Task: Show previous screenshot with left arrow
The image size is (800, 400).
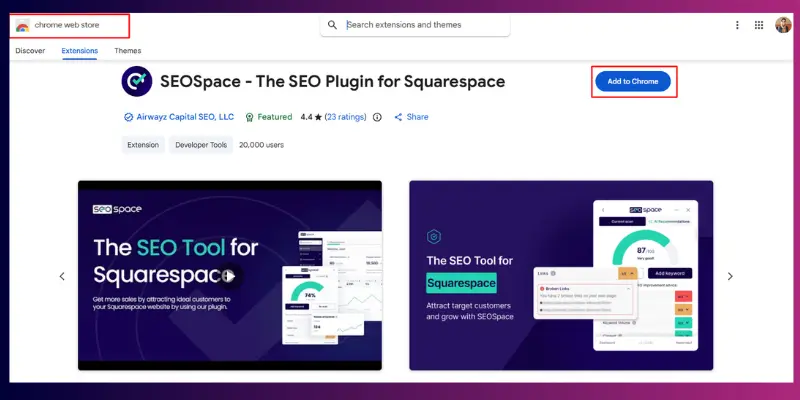Action: click(x=62, y=276)
